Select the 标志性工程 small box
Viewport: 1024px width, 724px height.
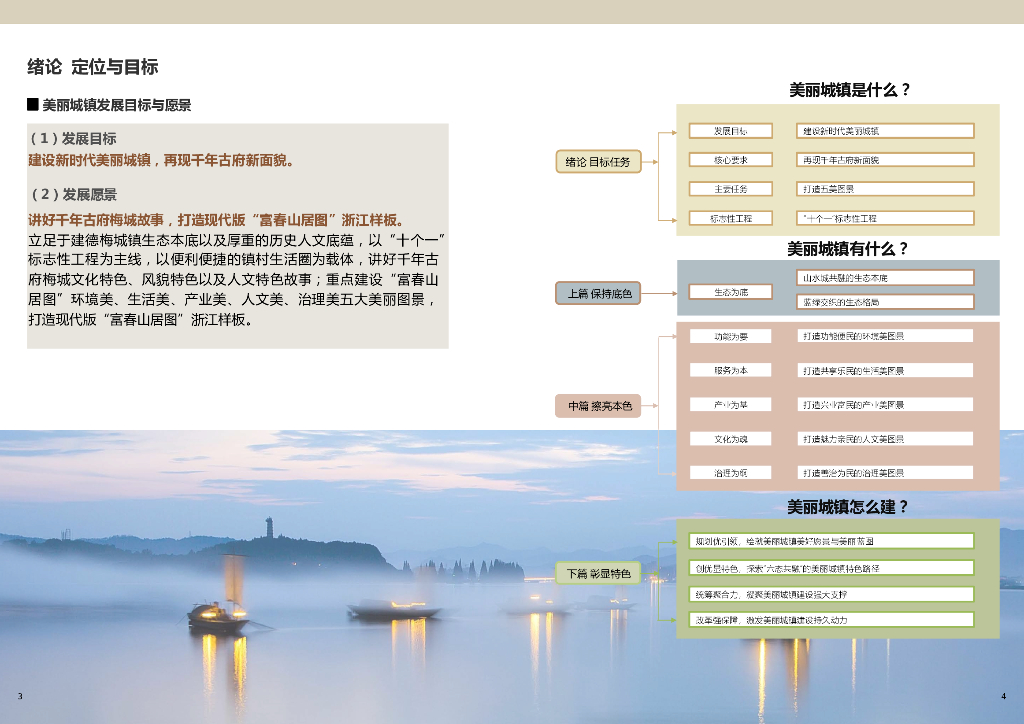(x=731, y=218)
